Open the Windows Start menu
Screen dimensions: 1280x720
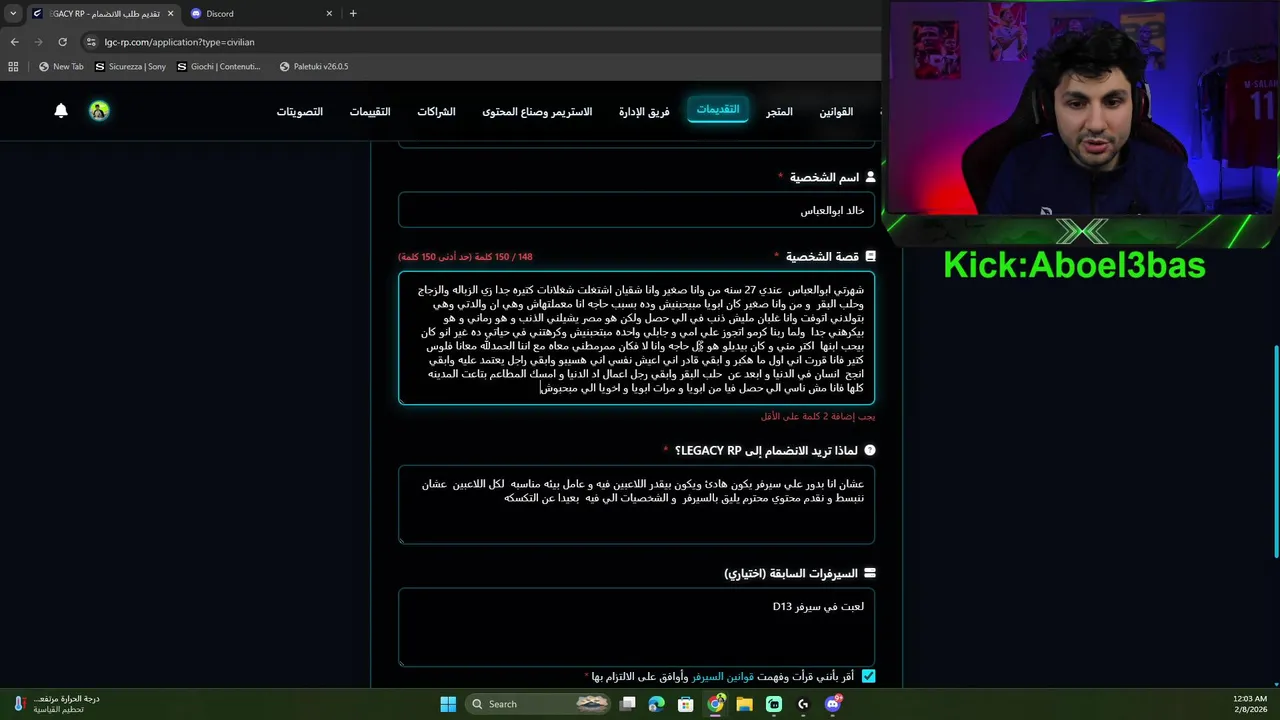[x=448, y=704]
